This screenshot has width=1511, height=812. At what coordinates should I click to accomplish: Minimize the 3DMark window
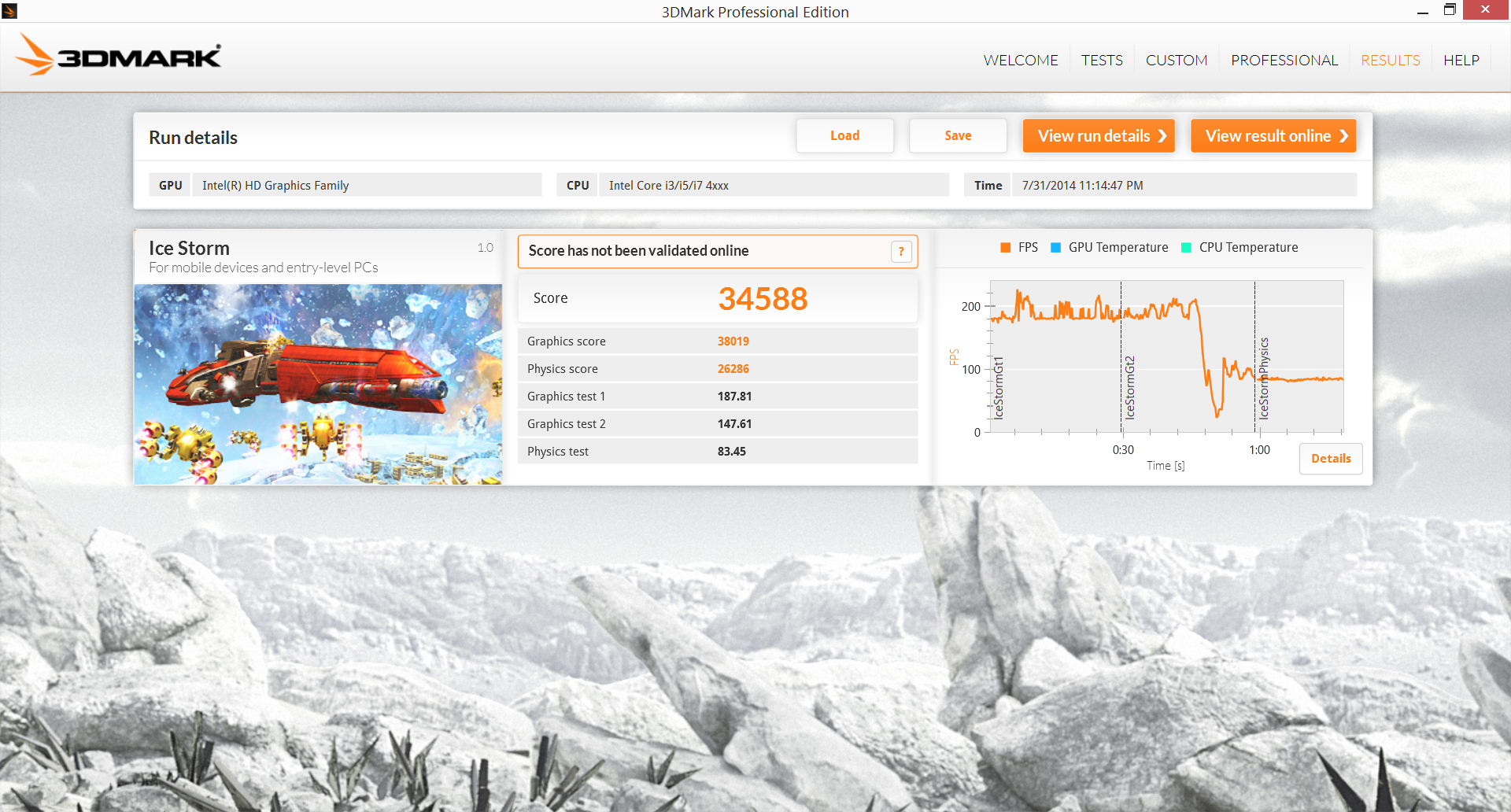point(1423,11)
